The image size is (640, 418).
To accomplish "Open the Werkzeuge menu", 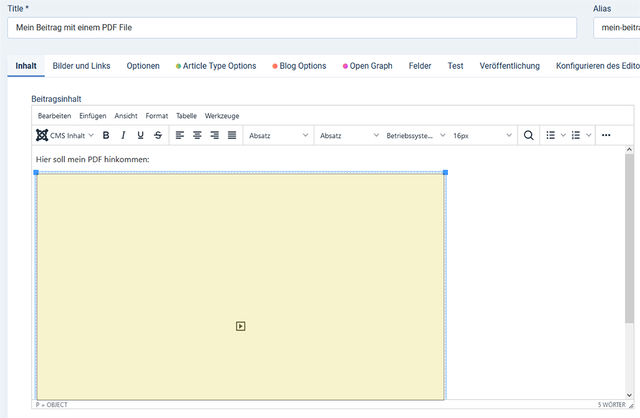I will point(222,116).
